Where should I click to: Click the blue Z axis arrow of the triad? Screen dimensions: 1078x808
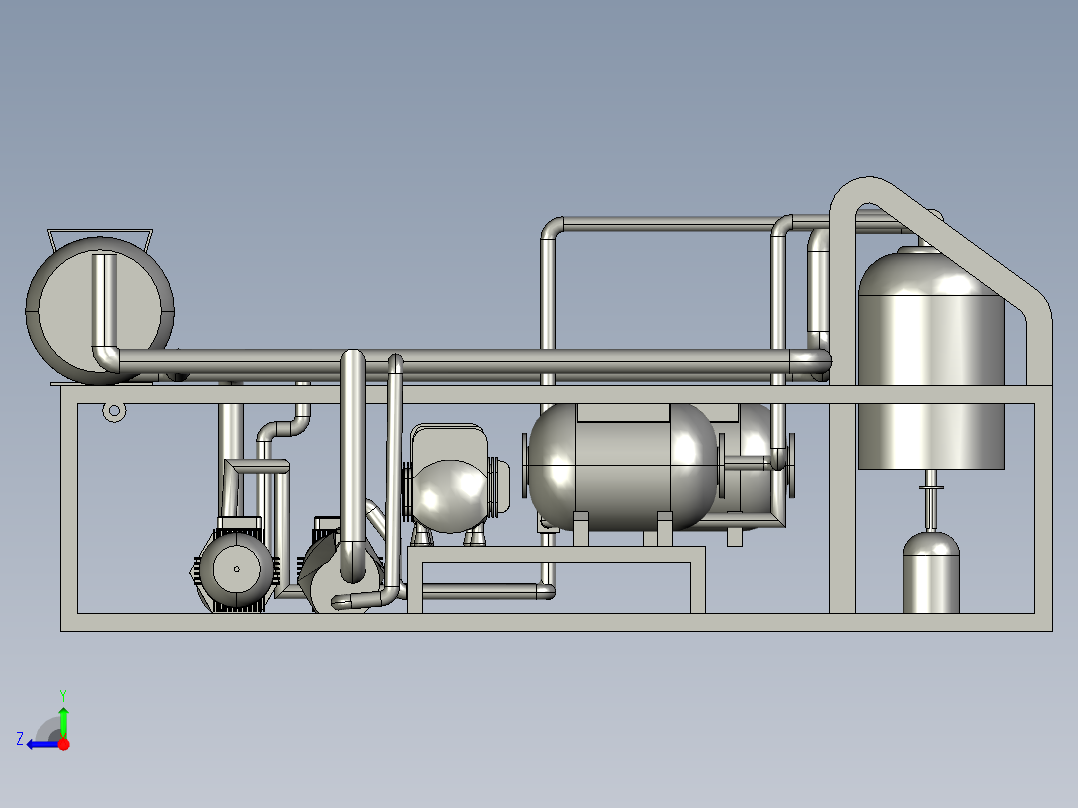(x=41, y=745)
